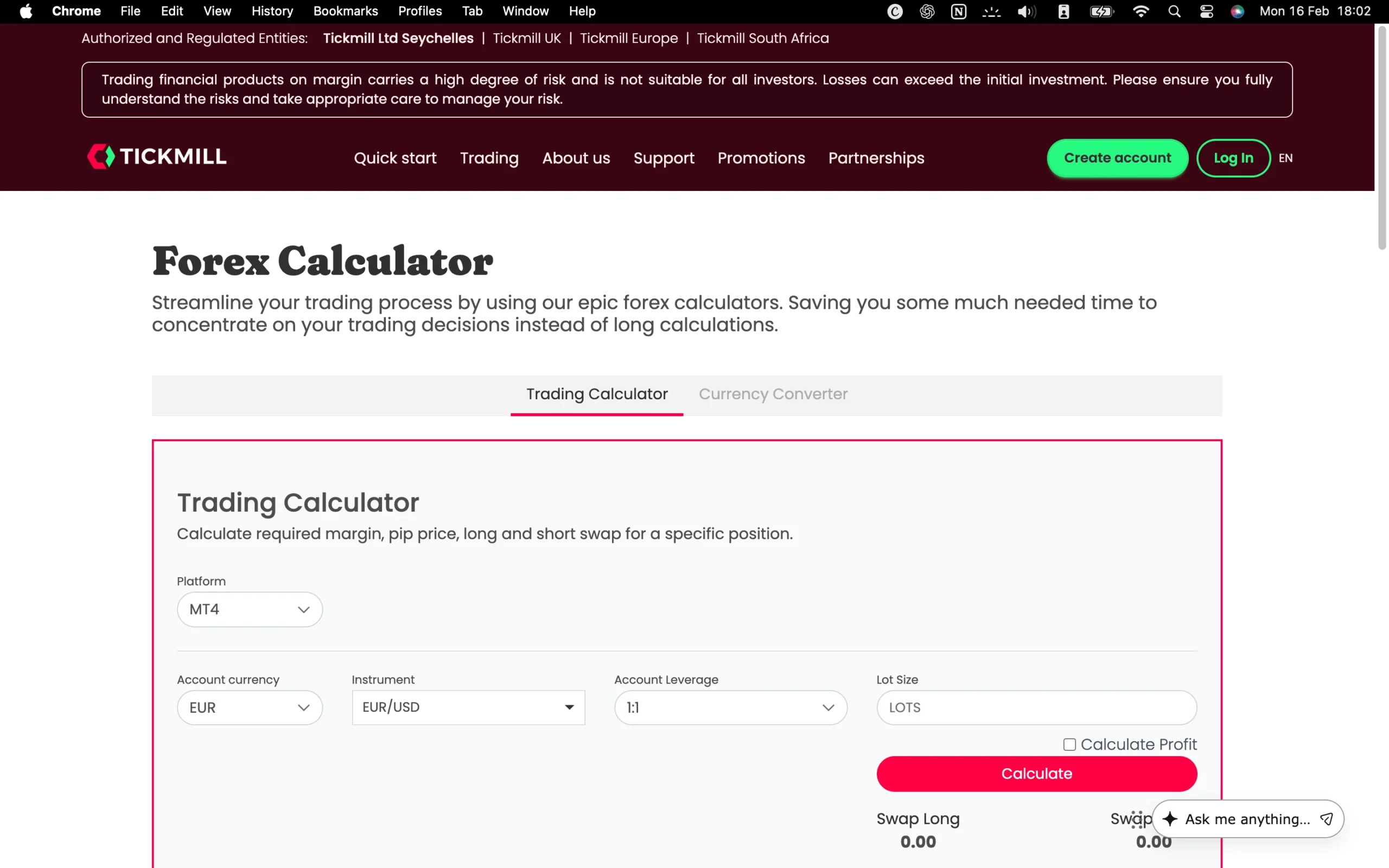This screenshot has height=868, width=1389.
Task: Click the send icon in Ask me anything
Action: coord(1327,819)
